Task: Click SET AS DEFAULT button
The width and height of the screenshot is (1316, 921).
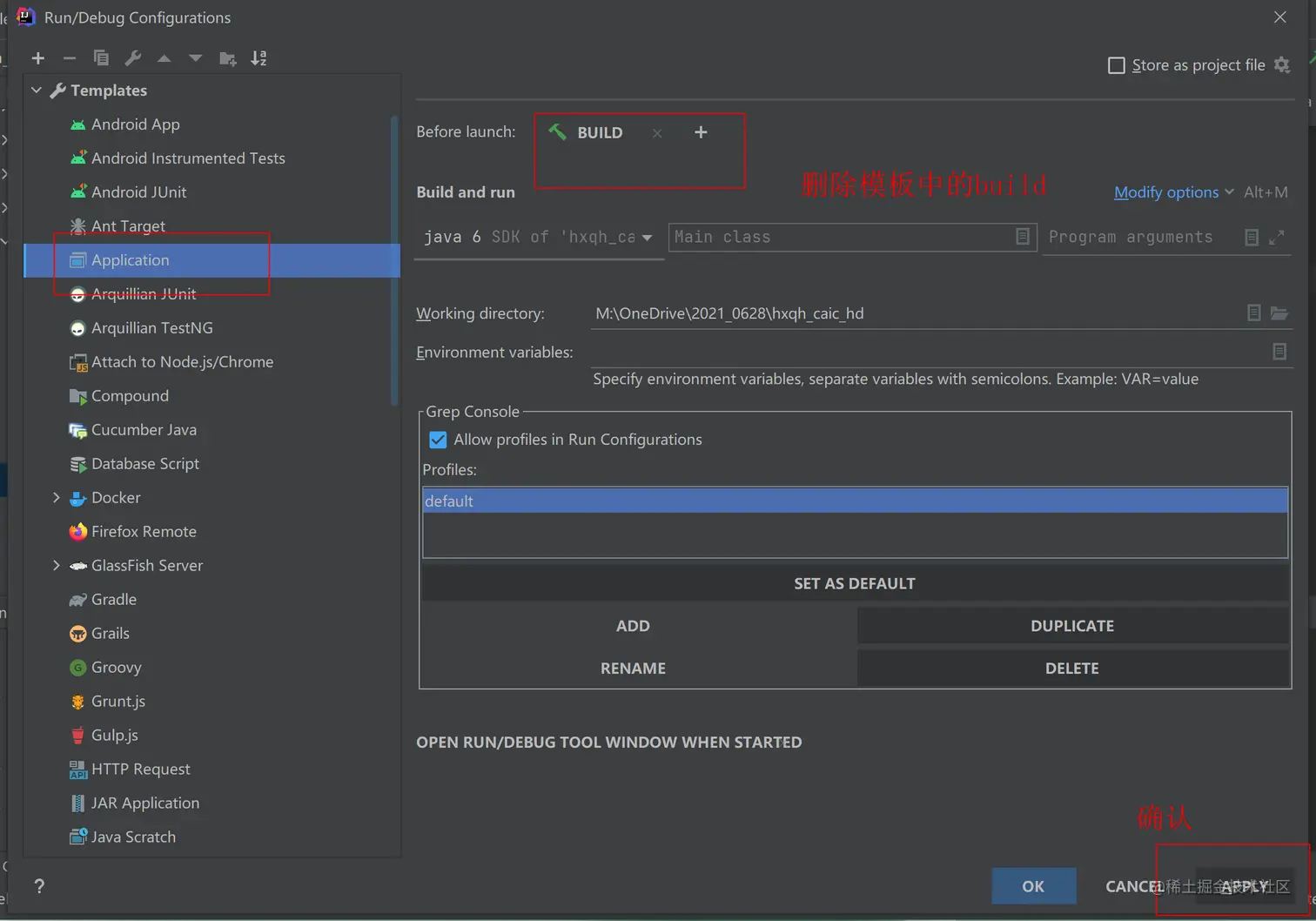Action: pos(855,583)
